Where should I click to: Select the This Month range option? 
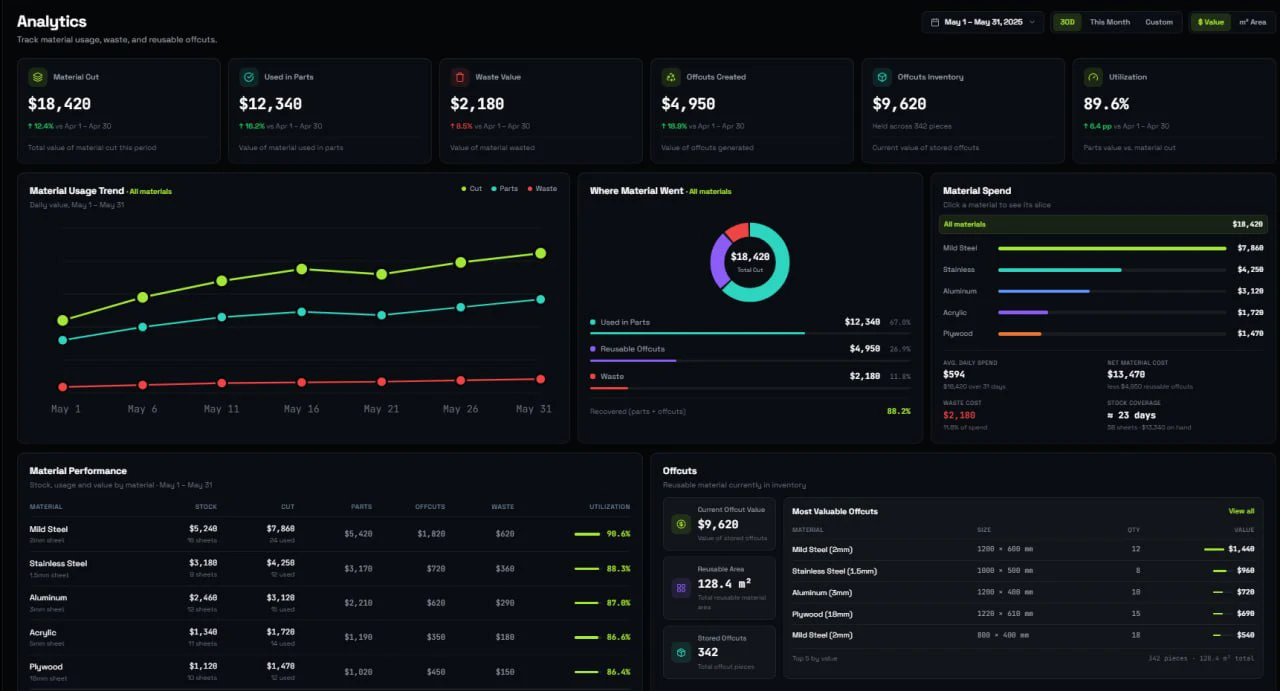[1110, 22]
